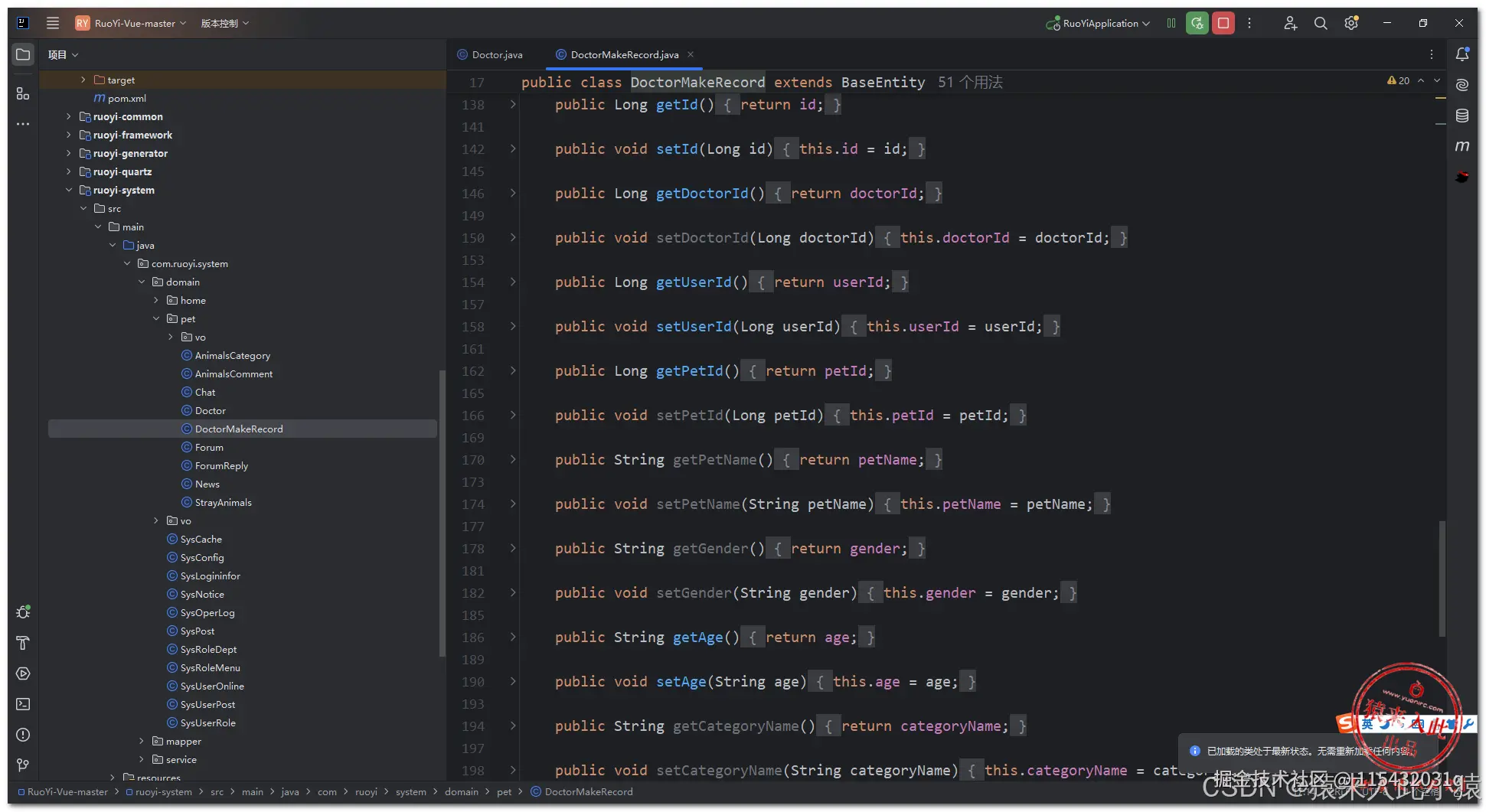Image resolution: width=1486 pixels, height=812 pixels.
Task: Select StrayAnimals class in tree
Action: (223, 502)
